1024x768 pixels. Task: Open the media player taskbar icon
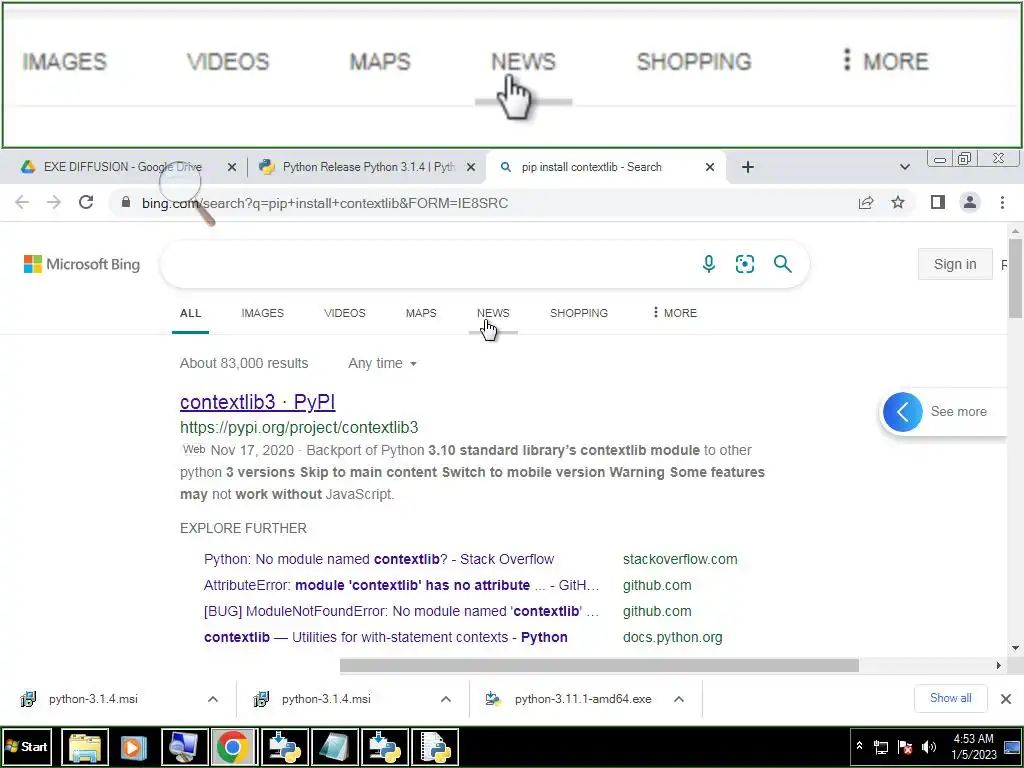coord(133,746)
